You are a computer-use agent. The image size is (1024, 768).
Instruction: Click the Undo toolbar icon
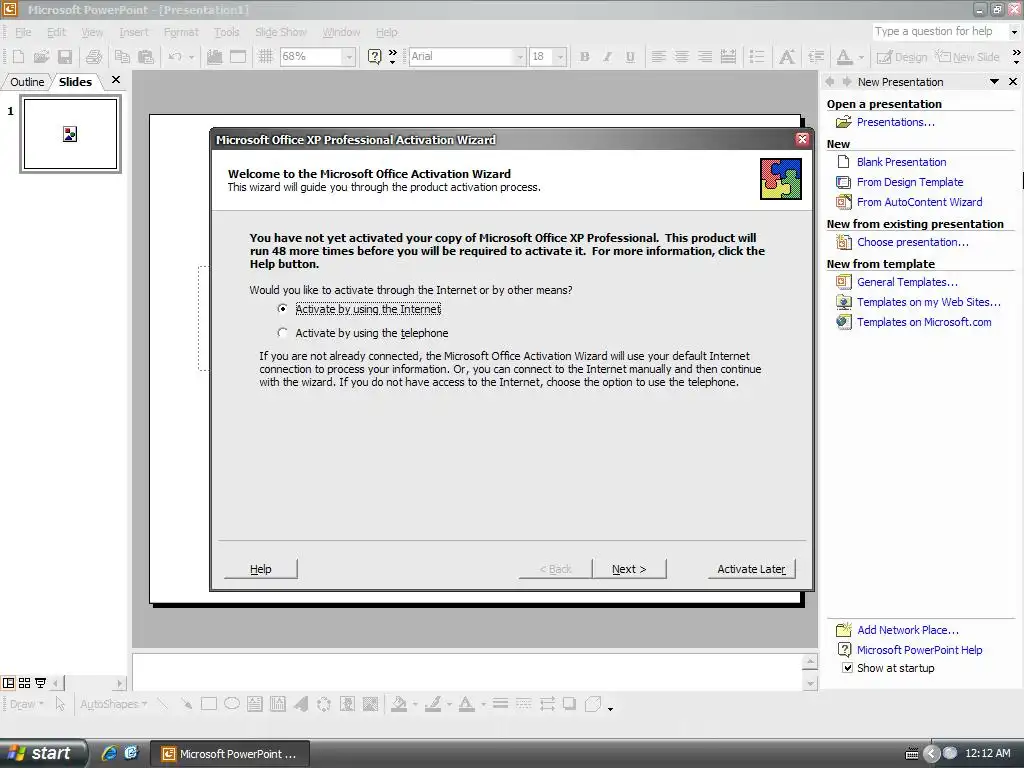[x=174, y=57]
